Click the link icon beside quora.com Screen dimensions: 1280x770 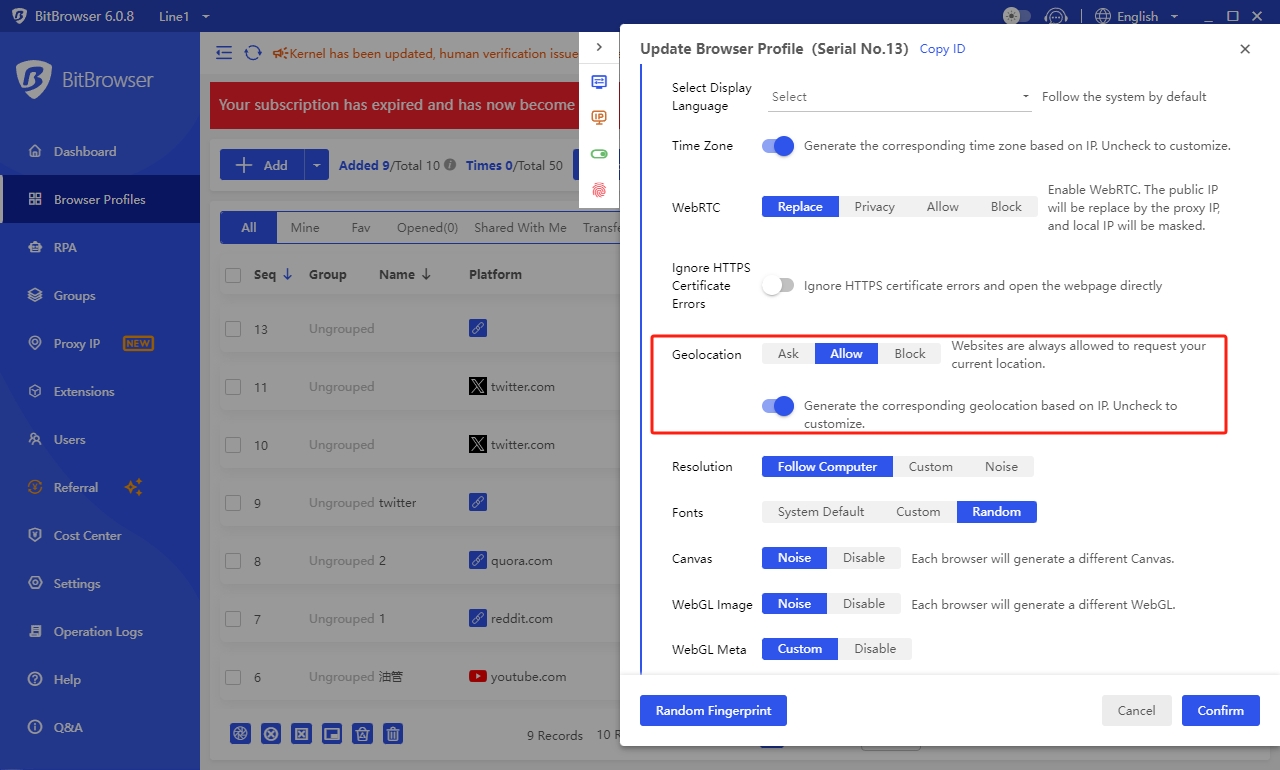tap(478, 560)
